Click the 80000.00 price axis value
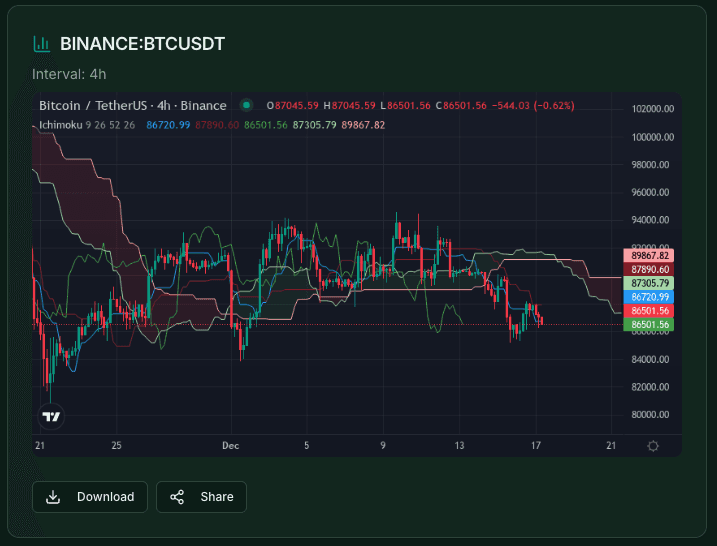The width and height of the screenshot is (717, 546). 650,415
